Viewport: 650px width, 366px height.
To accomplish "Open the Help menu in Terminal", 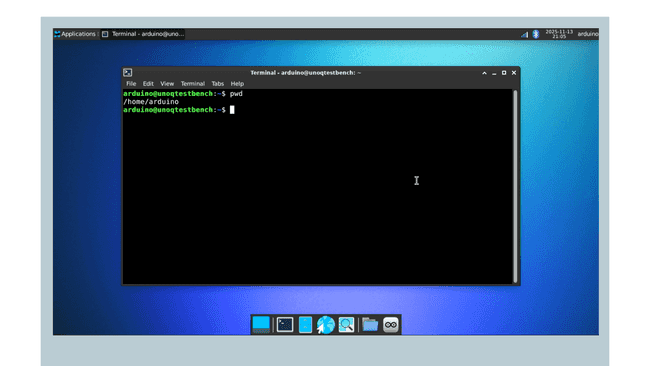I will (237, 84).
